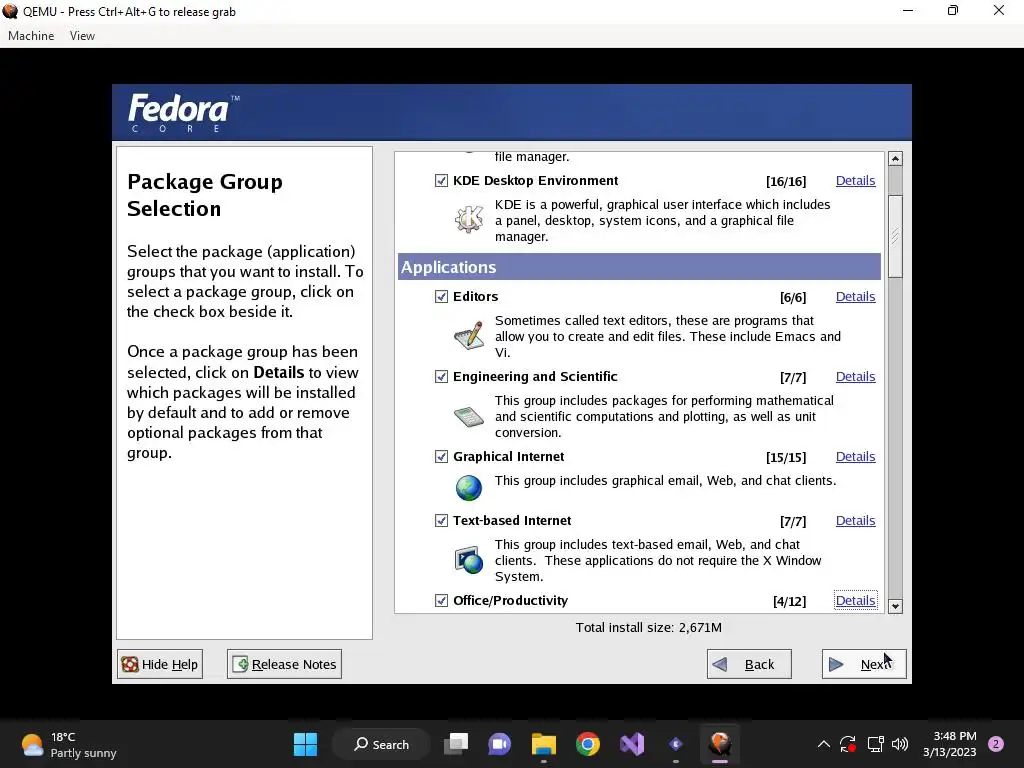Open the Release Notes
1024x768 pixels.
(284, 664)
